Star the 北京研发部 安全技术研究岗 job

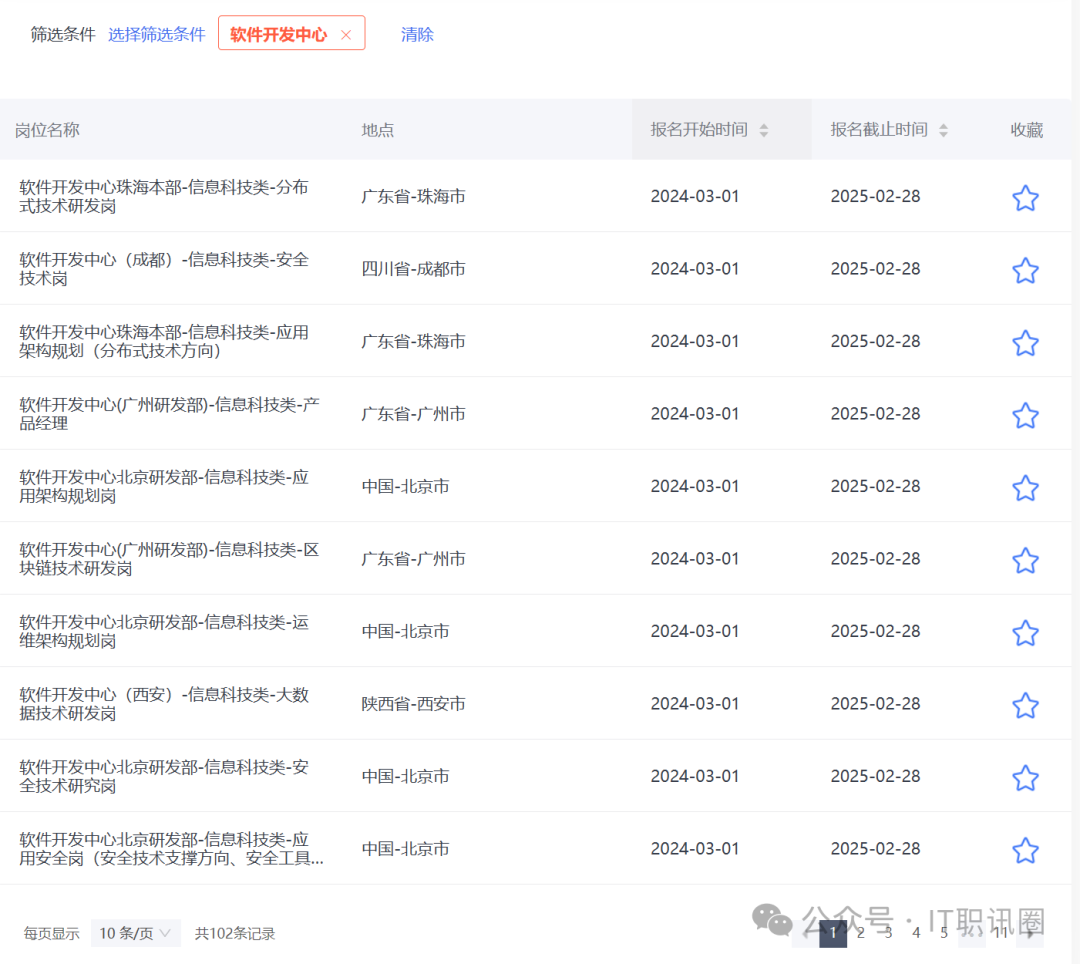click(x=1025, y=778)
